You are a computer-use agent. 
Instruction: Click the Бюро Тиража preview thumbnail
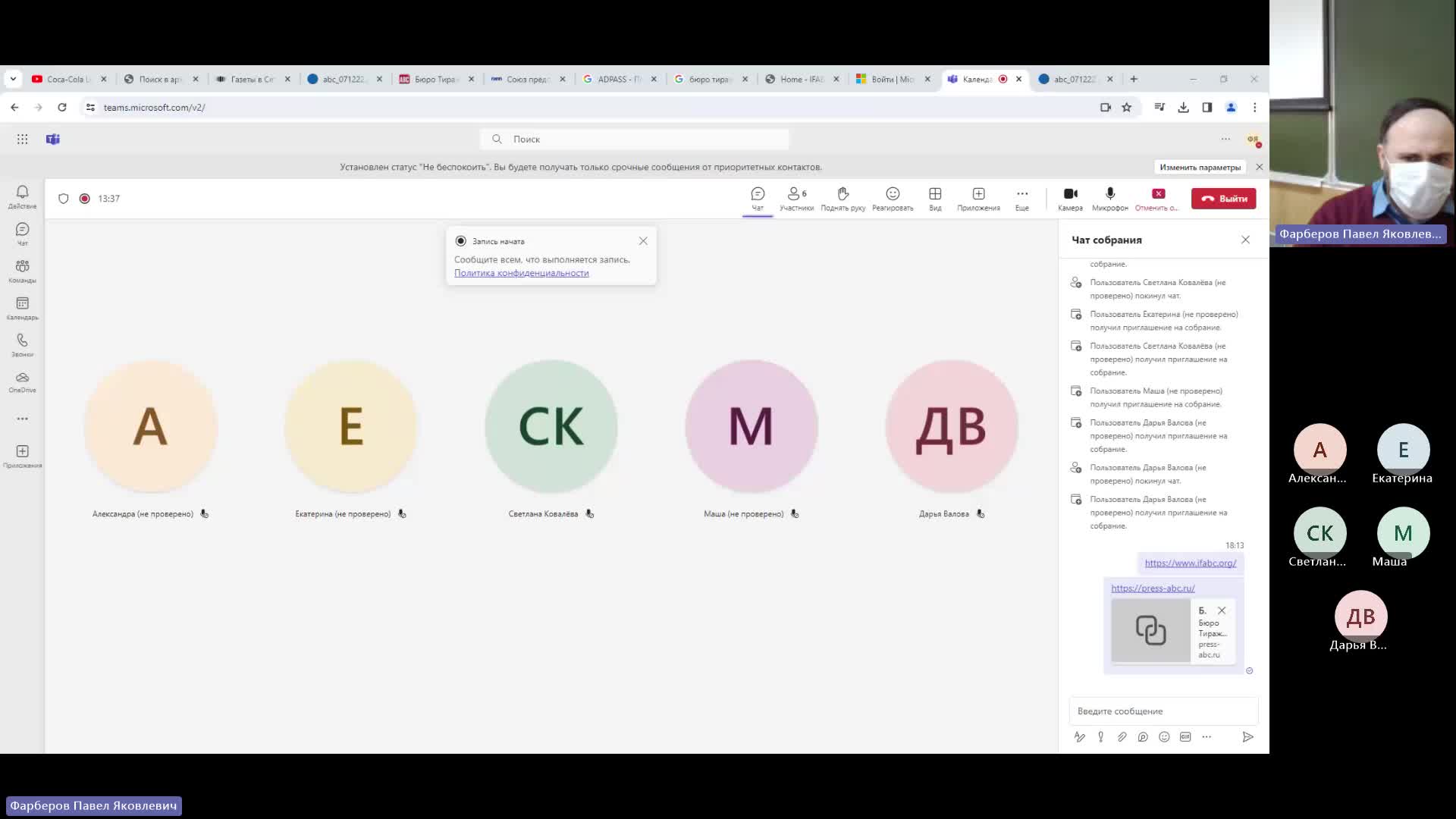pos(1150,630)
